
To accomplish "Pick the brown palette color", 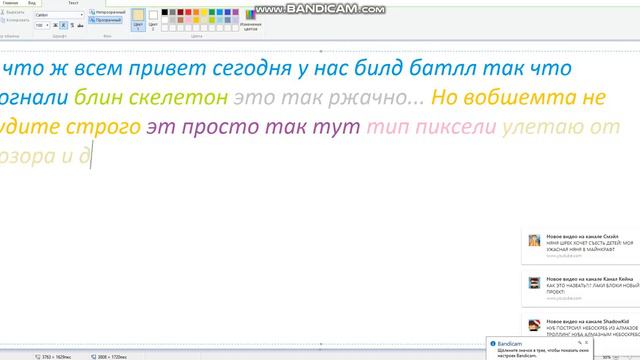I will [x=180, y=20].
